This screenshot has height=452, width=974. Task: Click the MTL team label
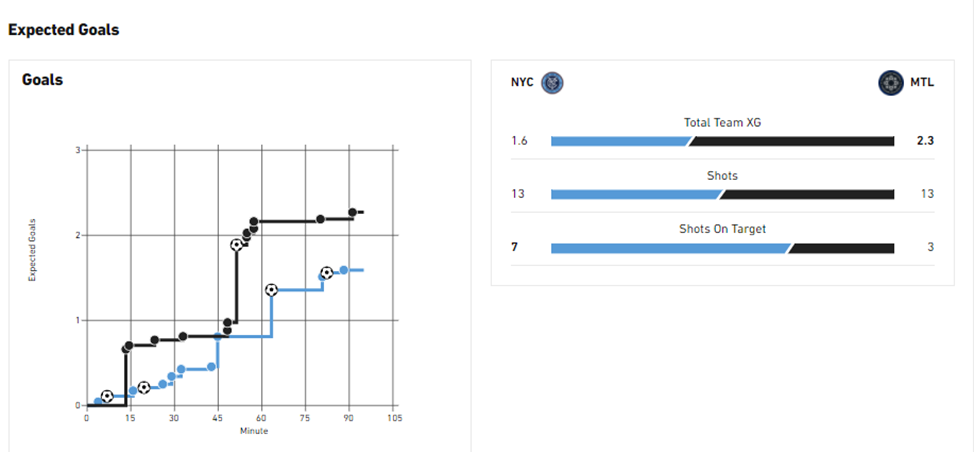[x=923, y=83]
